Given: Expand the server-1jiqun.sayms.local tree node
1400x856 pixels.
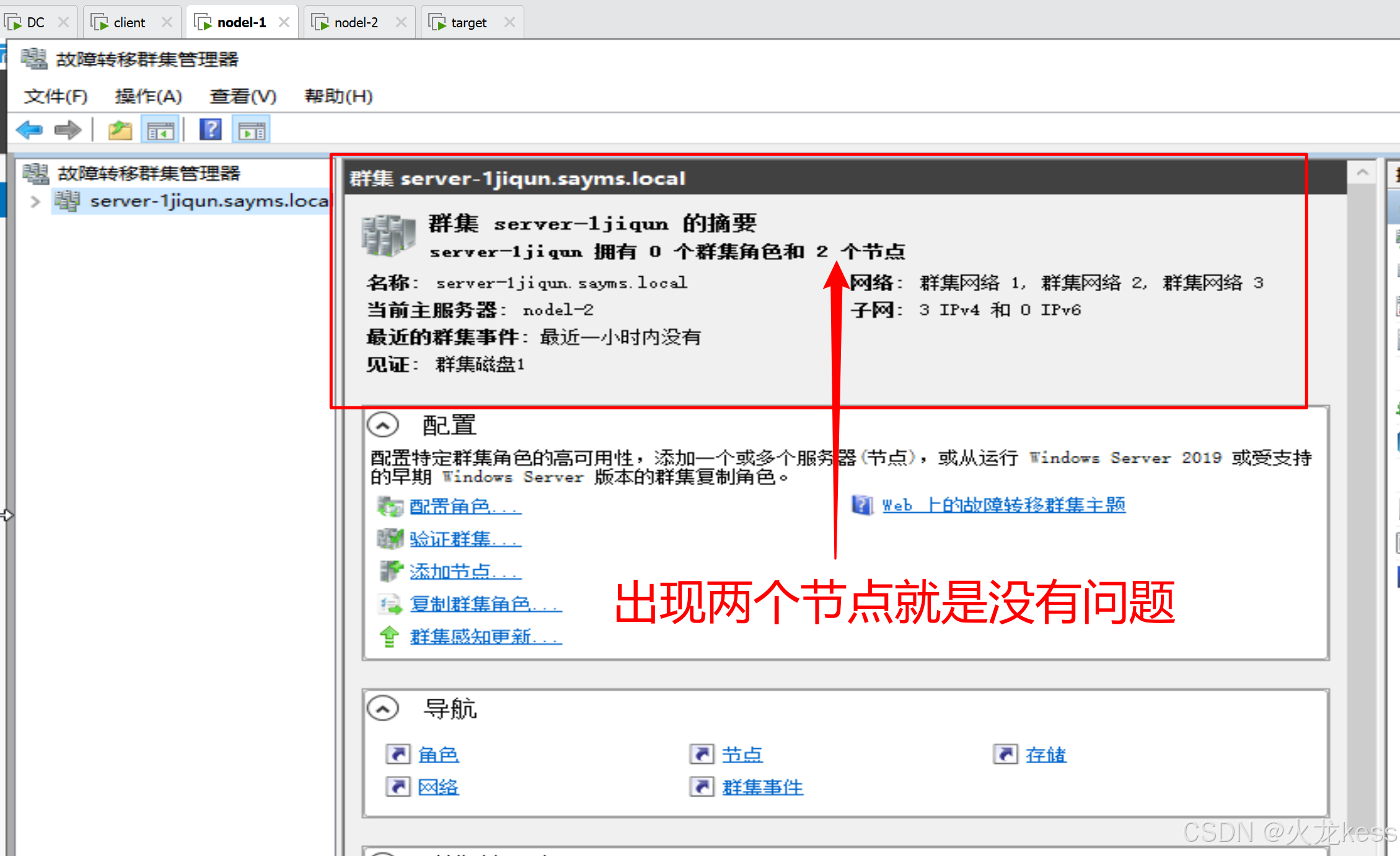Looking at the screenshot, I should point(35,201).
